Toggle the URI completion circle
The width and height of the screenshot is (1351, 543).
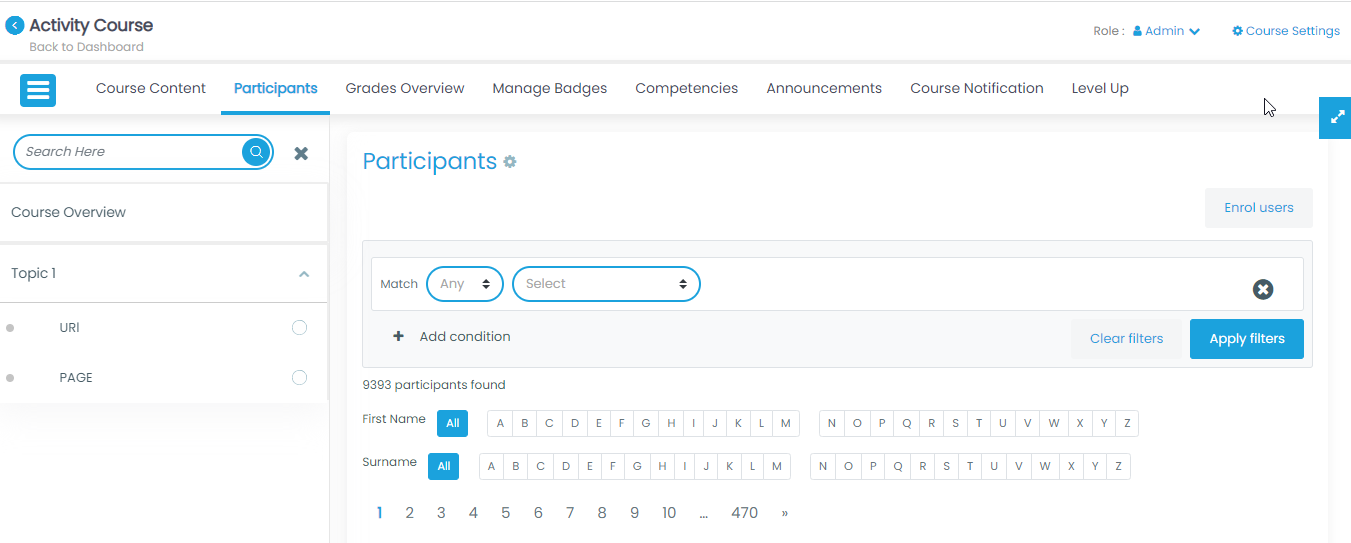pyautogui.click(x=299, y=328)
